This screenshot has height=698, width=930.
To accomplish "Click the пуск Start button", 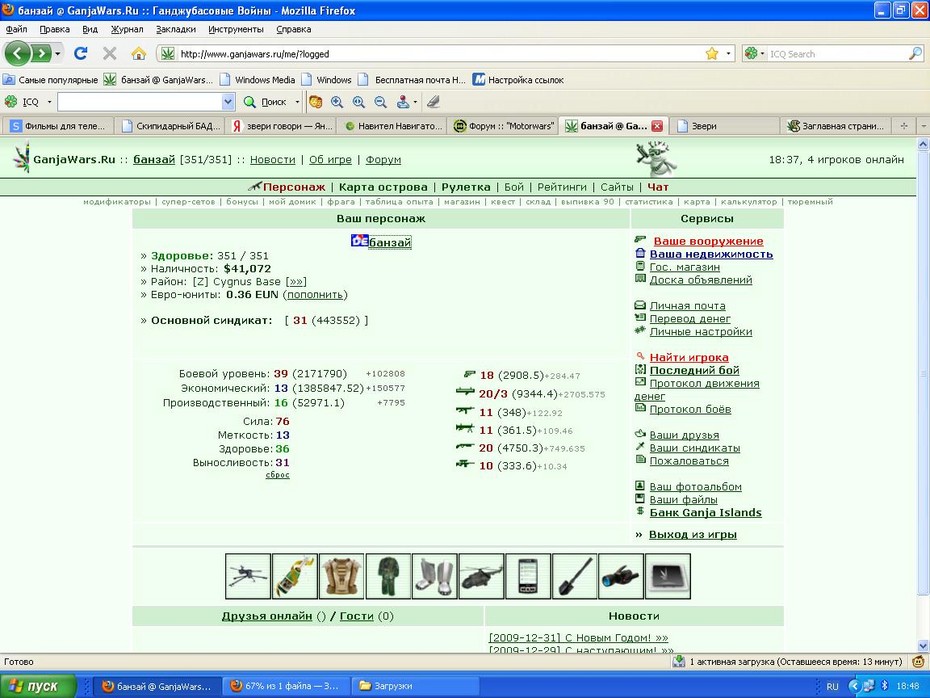I will [38, 686].
